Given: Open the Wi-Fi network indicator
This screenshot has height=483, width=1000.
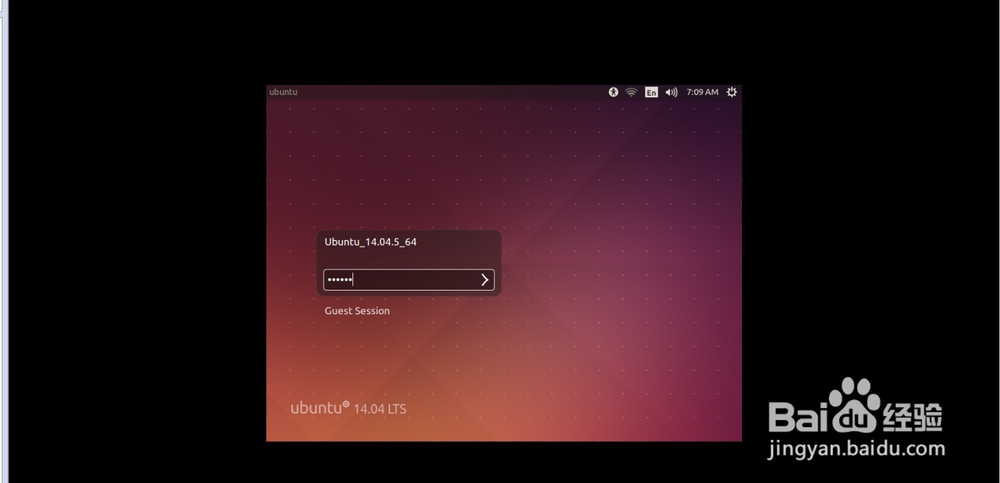Looking at the screenshot, I should coord(631,92).
